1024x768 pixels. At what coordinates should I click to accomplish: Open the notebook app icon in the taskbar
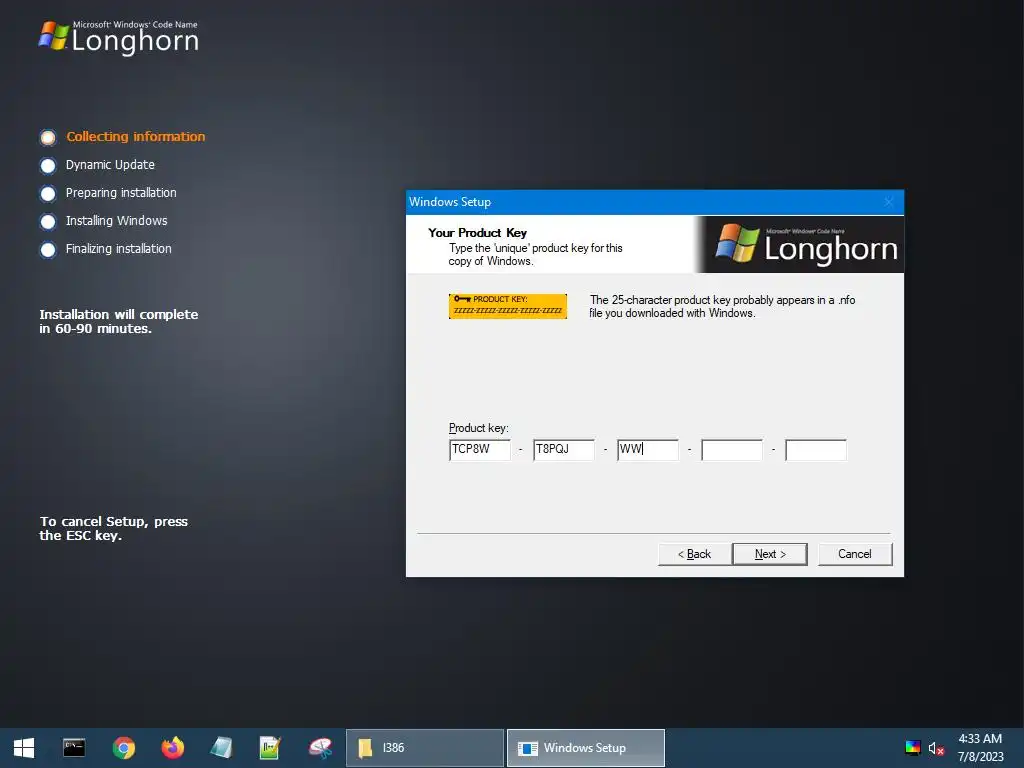click(x=222, y=748)
